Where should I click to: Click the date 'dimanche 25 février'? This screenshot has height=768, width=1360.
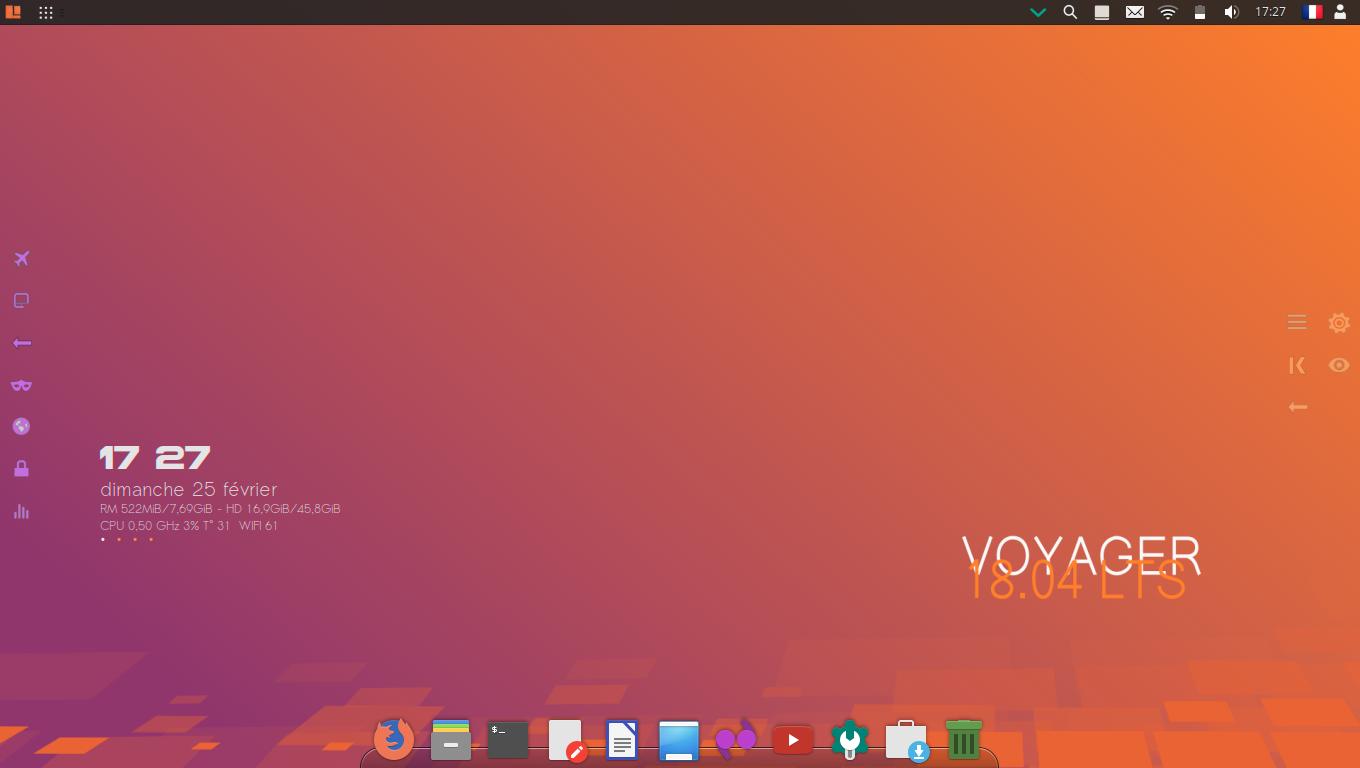(x=189, y=489)
